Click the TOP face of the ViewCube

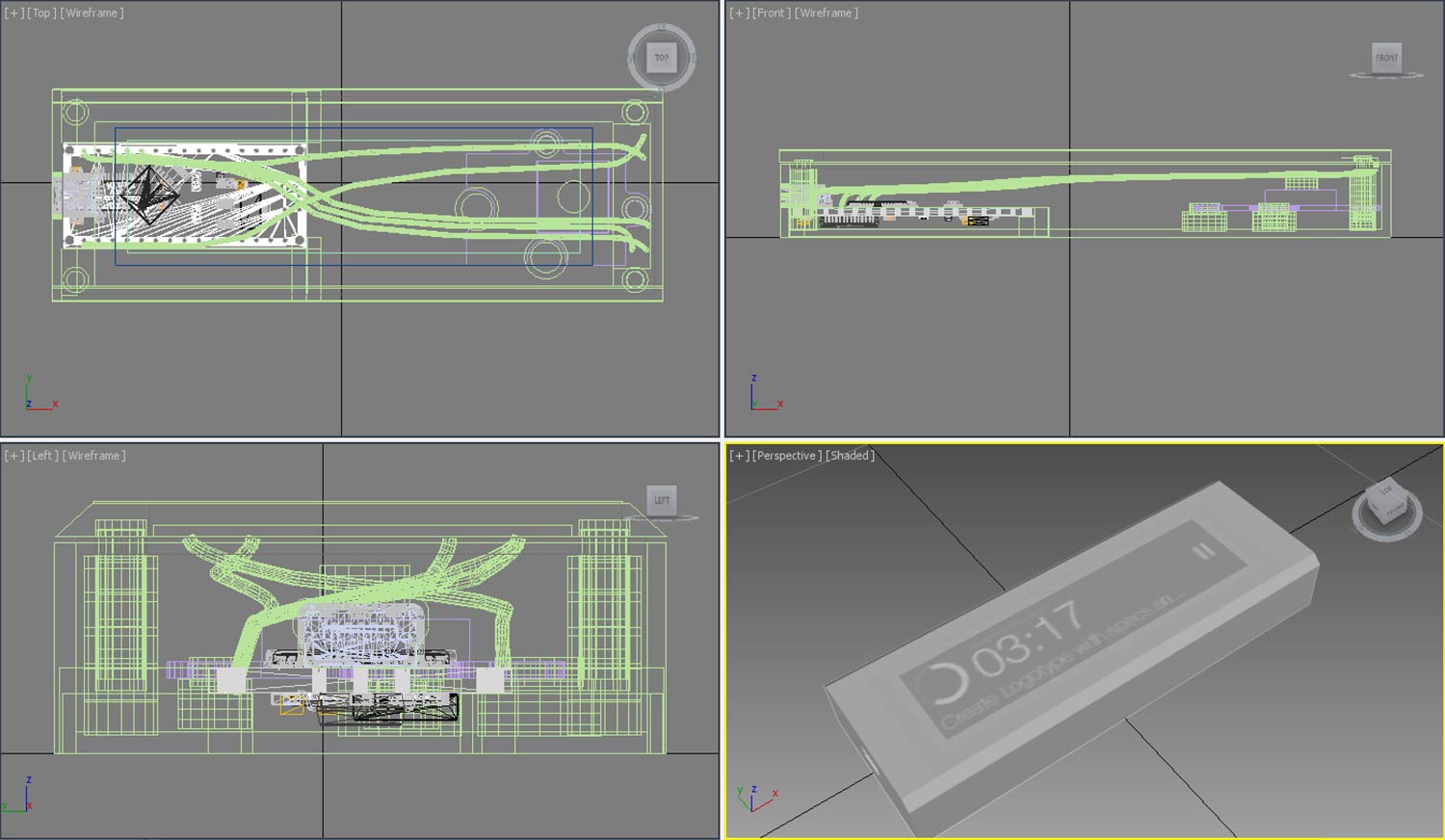tap(661, 58)
